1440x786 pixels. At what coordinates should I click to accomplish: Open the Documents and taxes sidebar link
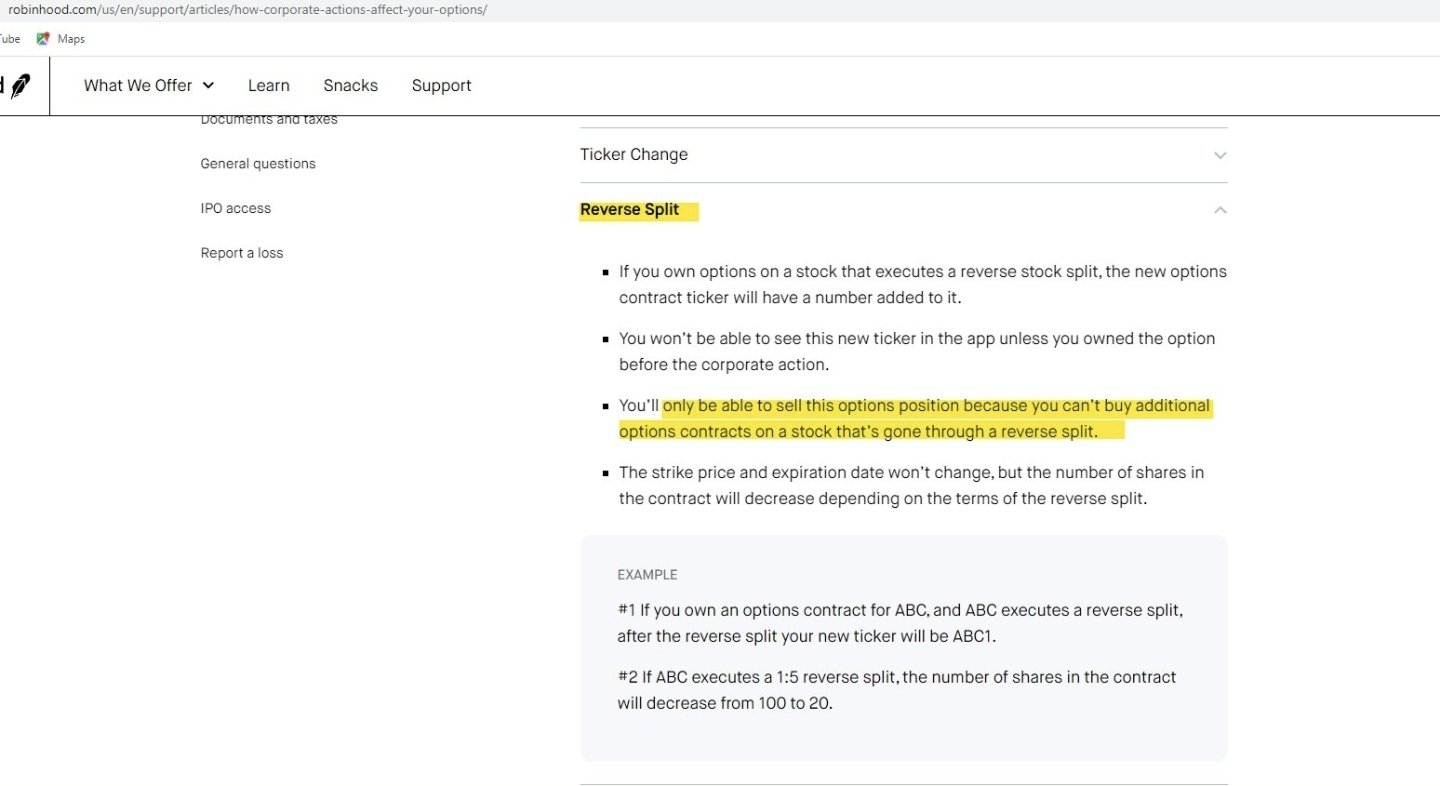coord(269,120)
